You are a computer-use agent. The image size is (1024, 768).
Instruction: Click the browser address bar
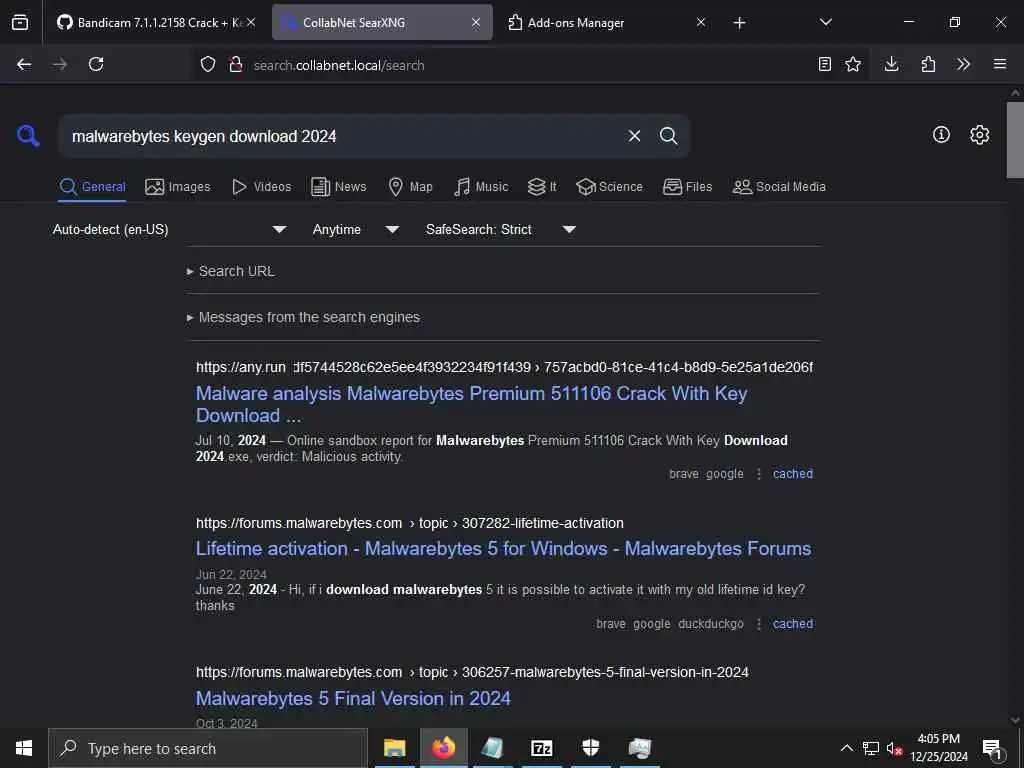tap(503, 65)
